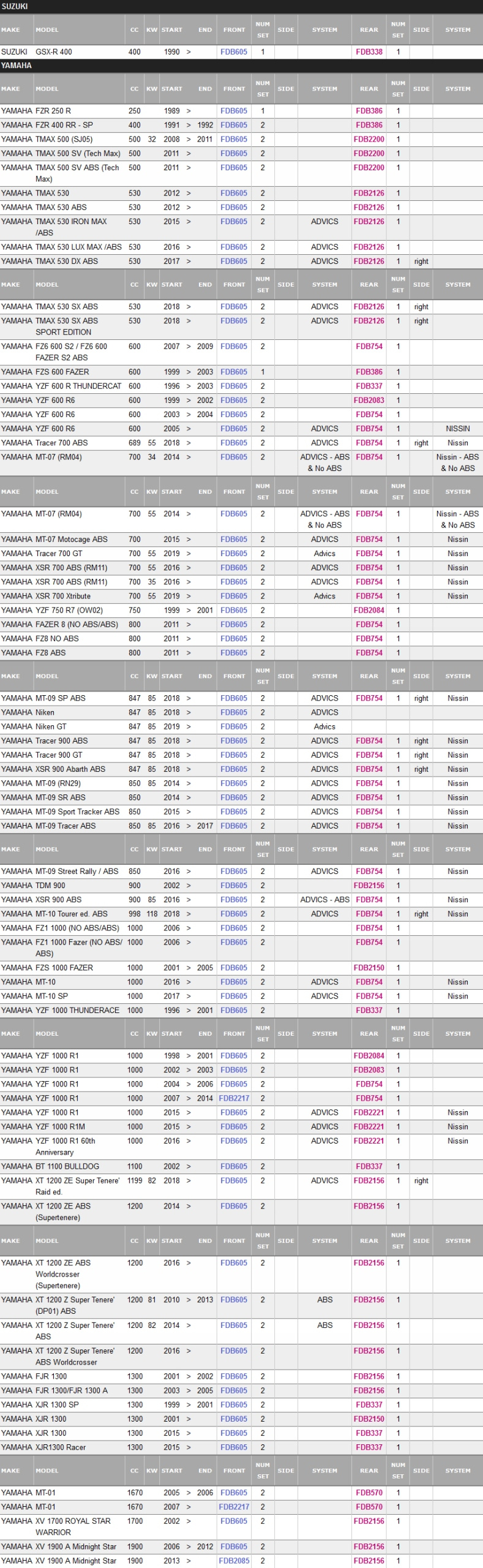Select rear FDB337 for BT 1100 BULLDOG

(x=369, y=1166)
